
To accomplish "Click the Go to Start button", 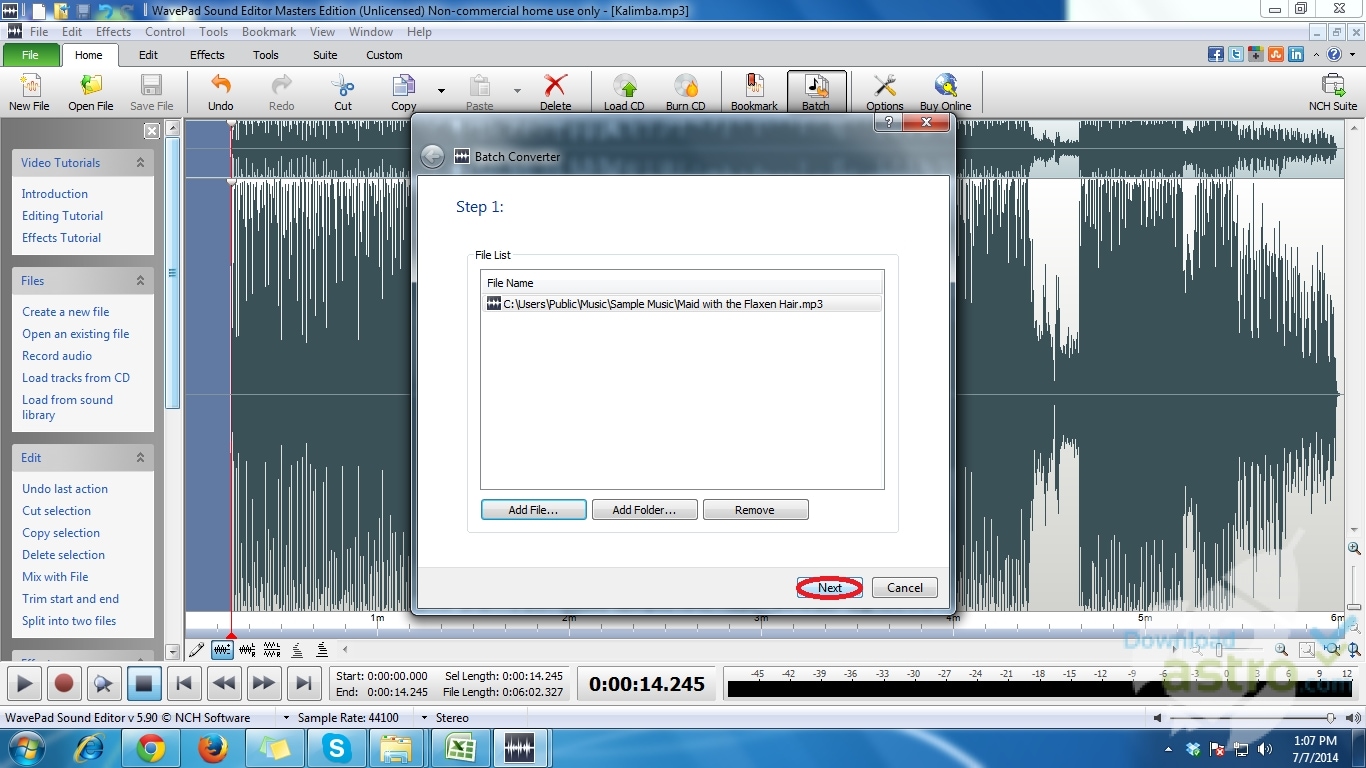I will click(183, 684).
